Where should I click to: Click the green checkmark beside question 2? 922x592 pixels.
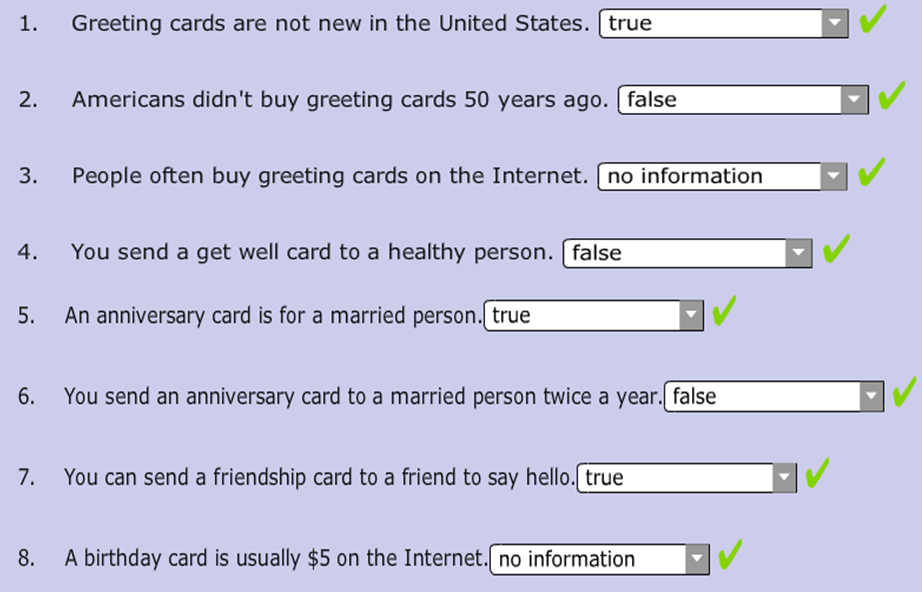(x=892, y=97)
